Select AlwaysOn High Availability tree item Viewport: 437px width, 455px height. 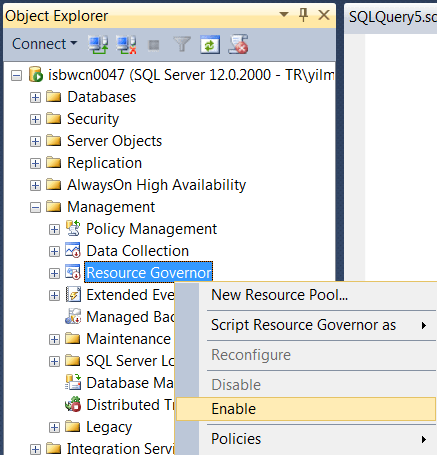[x=156, y=185]
